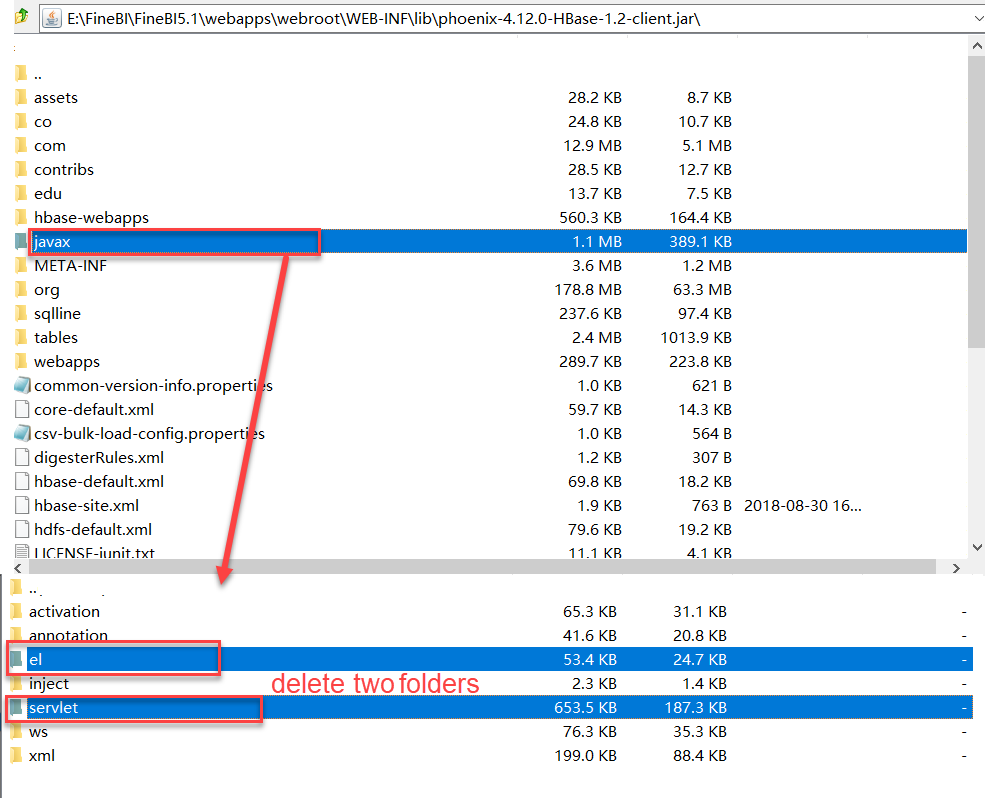Image resolution: width=985 pixels, height=798 pixels.
Task: Select the 'javax' folder name
Action: (x=52, y=242)
